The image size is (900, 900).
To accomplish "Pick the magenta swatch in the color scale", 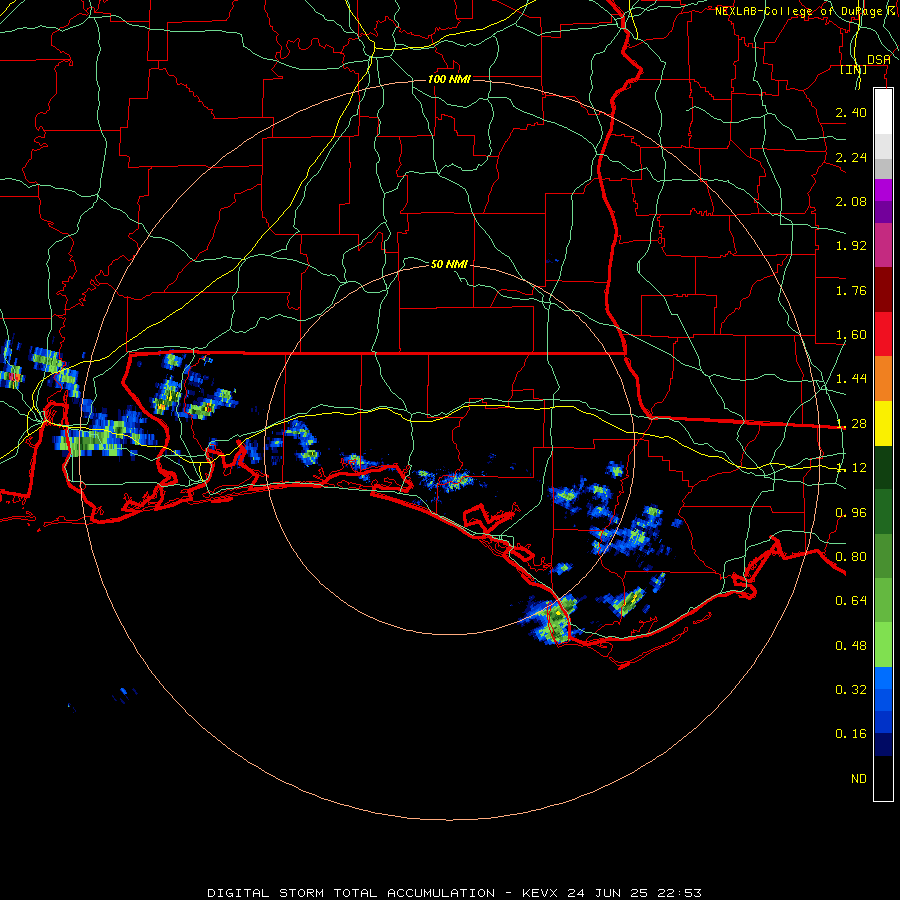I will coord(883,190).
